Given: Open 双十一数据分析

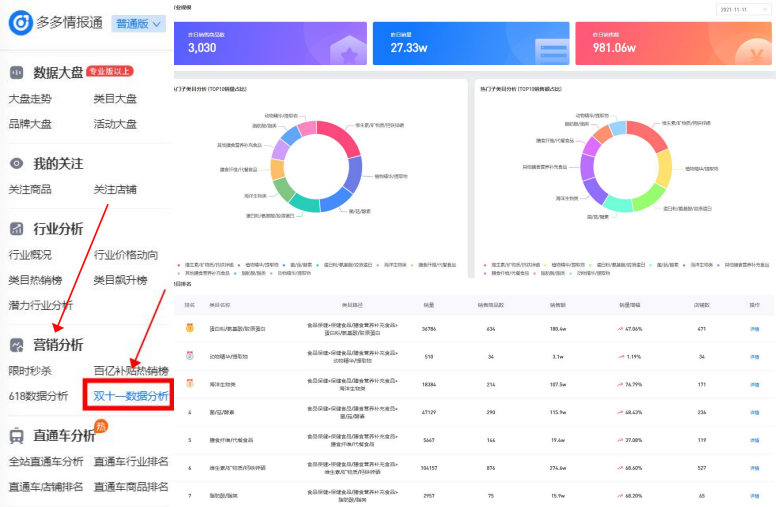Looking at the screenshot, I should pyautogui.click(x=131, y=396).
